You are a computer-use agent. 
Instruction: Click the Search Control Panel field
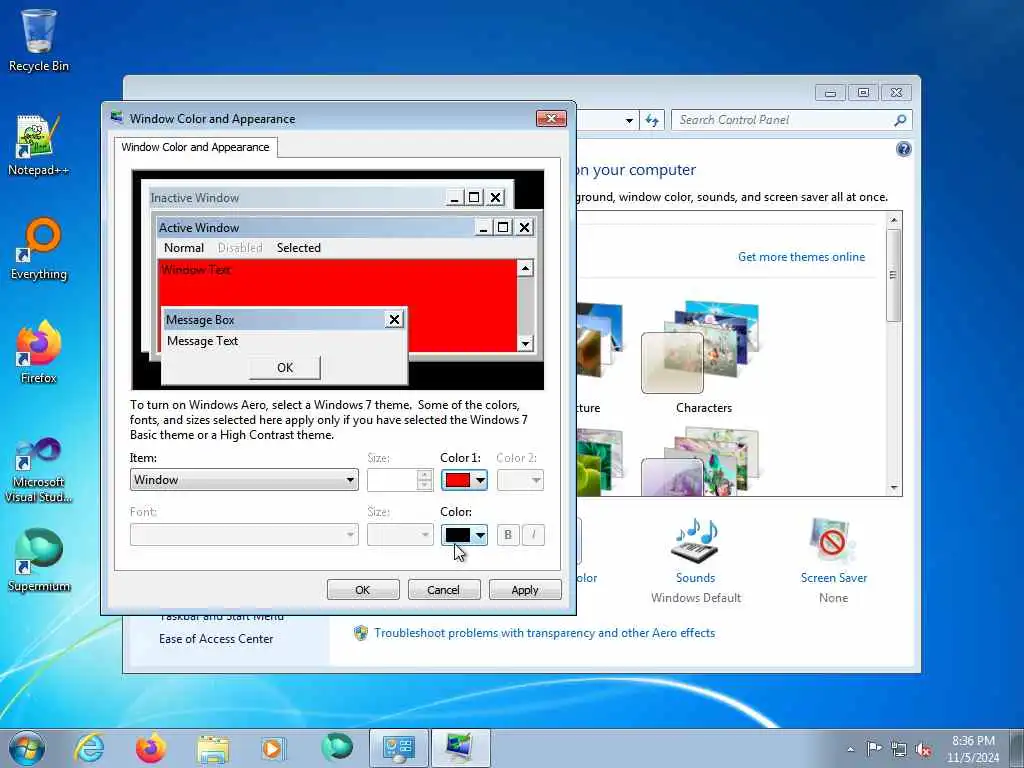point(784,120)
